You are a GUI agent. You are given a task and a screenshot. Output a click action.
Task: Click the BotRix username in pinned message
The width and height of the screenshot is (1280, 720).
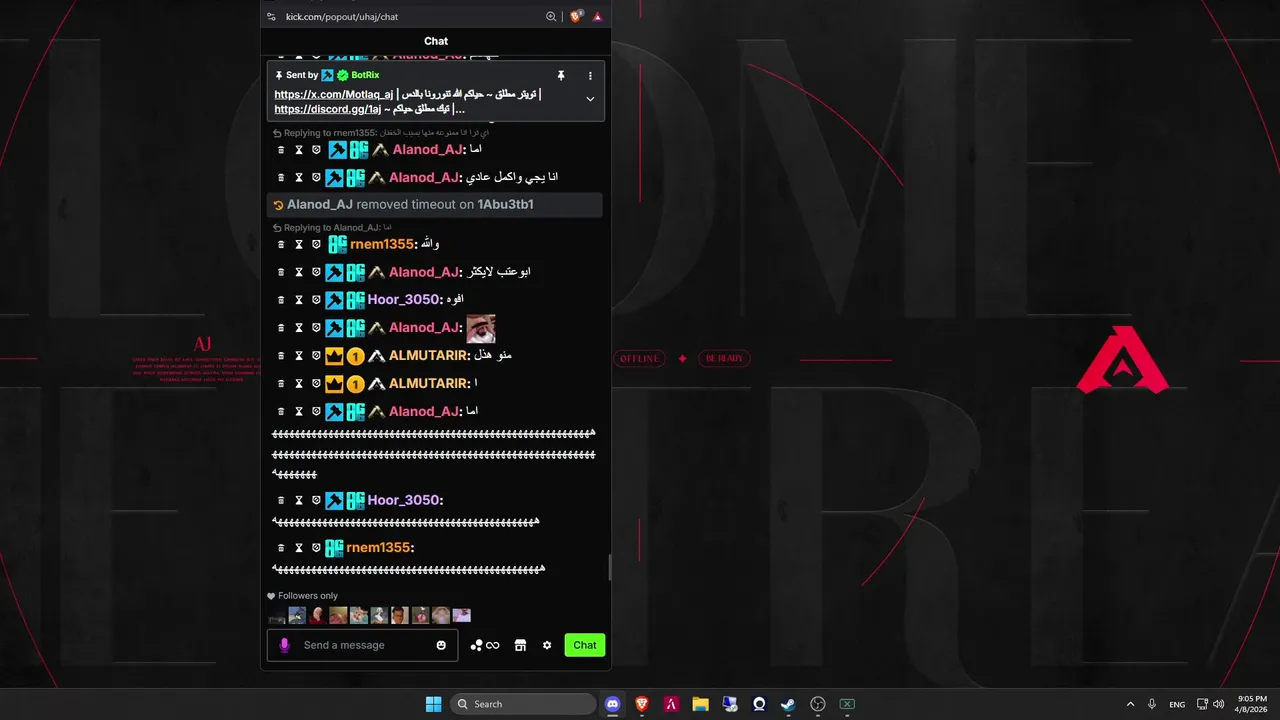point(365,75)
